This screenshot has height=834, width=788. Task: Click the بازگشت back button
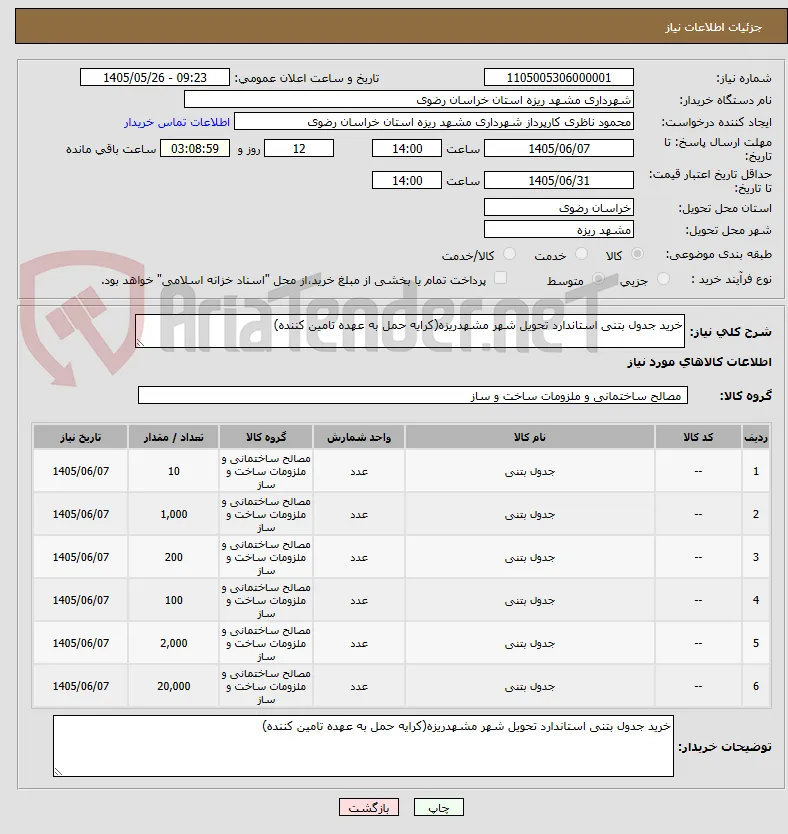pos(369,807)
